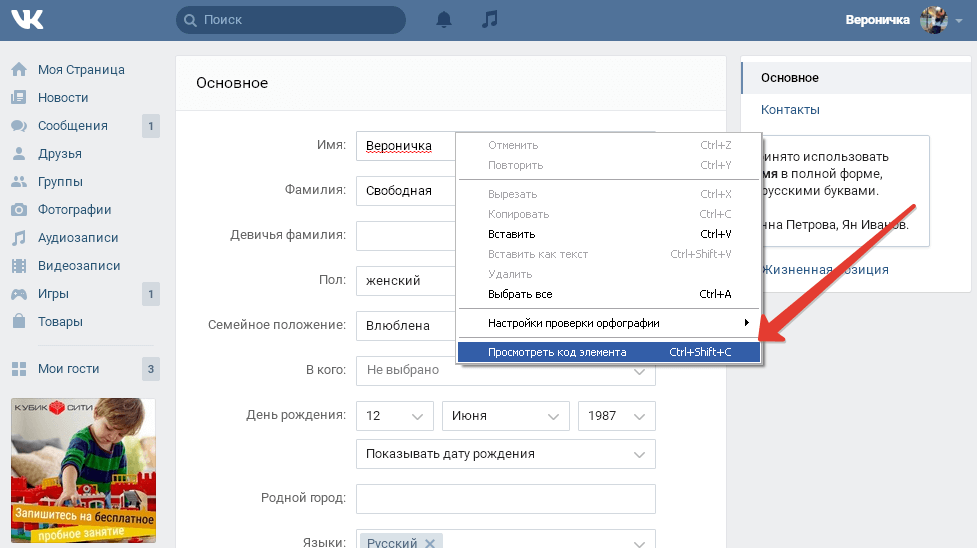
Task: Click the Мои гости grid icon
Action: (x=19, y=369)
